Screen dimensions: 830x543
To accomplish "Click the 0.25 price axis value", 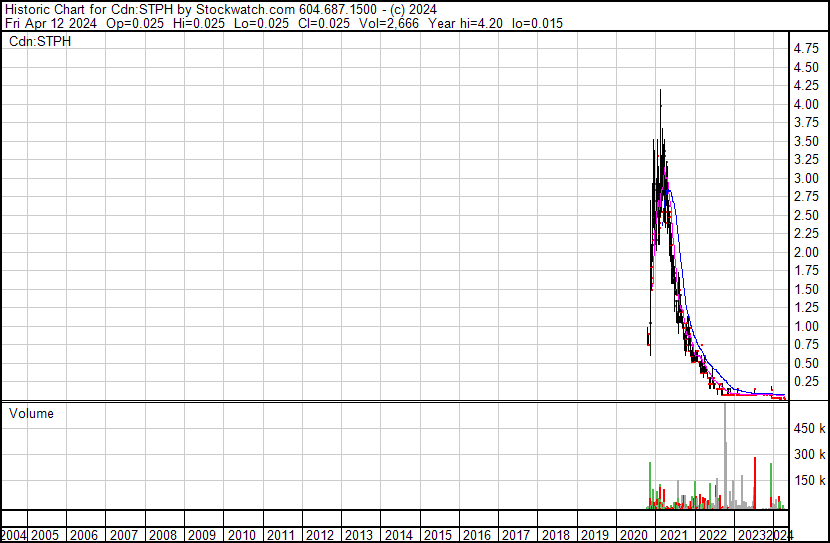I will [x=806, y=382].
